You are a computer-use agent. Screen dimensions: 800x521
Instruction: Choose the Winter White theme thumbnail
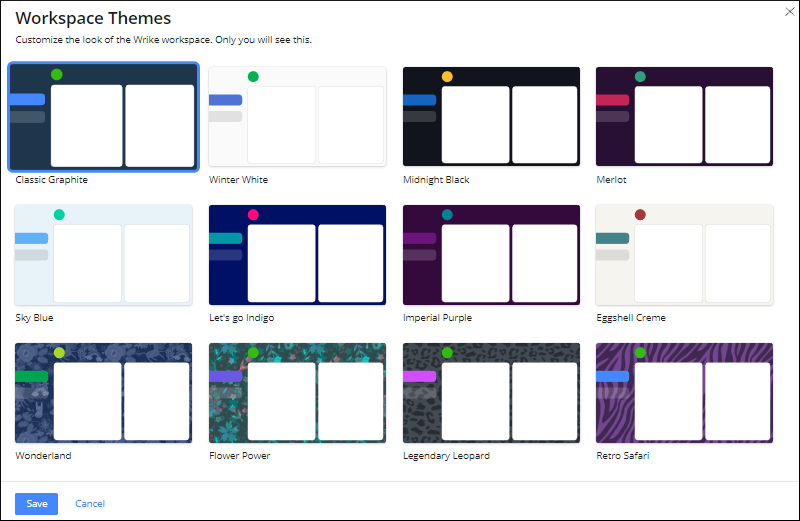point(297,116)
